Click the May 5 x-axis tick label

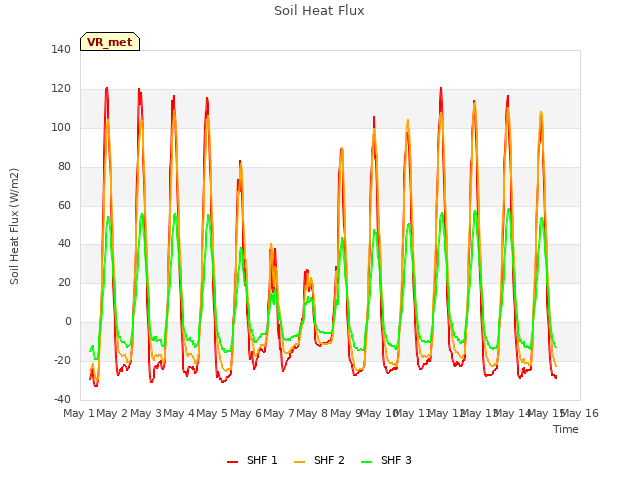click(x=212, y=413)
